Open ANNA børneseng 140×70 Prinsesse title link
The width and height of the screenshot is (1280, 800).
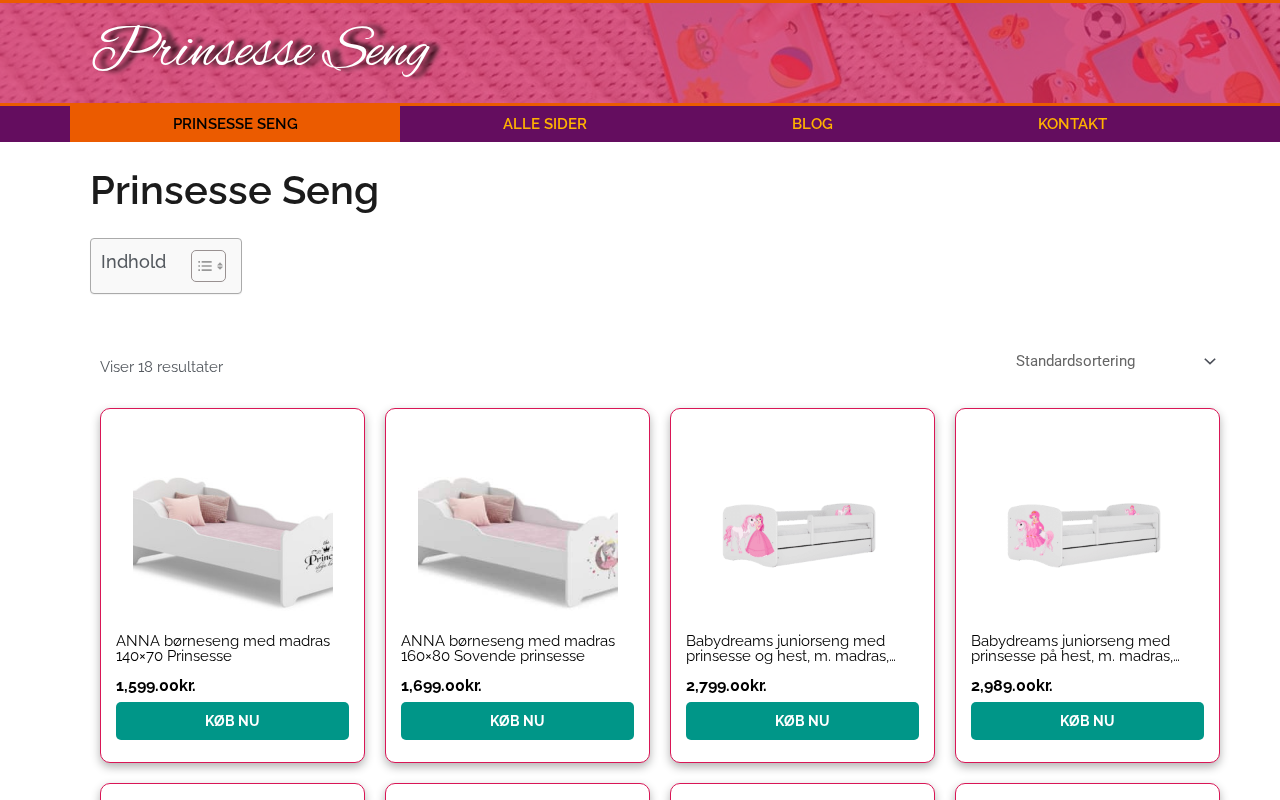pyautogui.click(x=223, y=648)
